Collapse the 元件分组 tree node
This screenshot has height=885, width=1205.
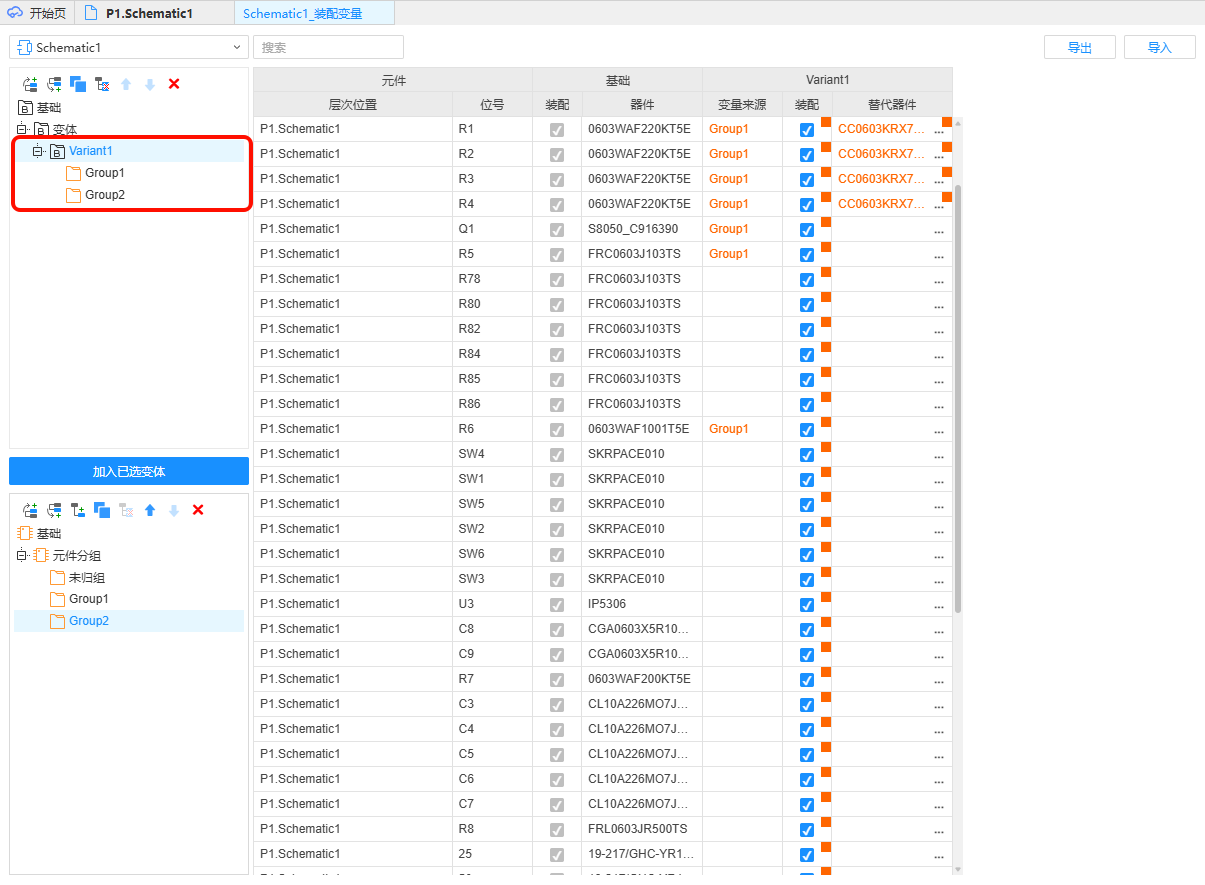(22, 555)
